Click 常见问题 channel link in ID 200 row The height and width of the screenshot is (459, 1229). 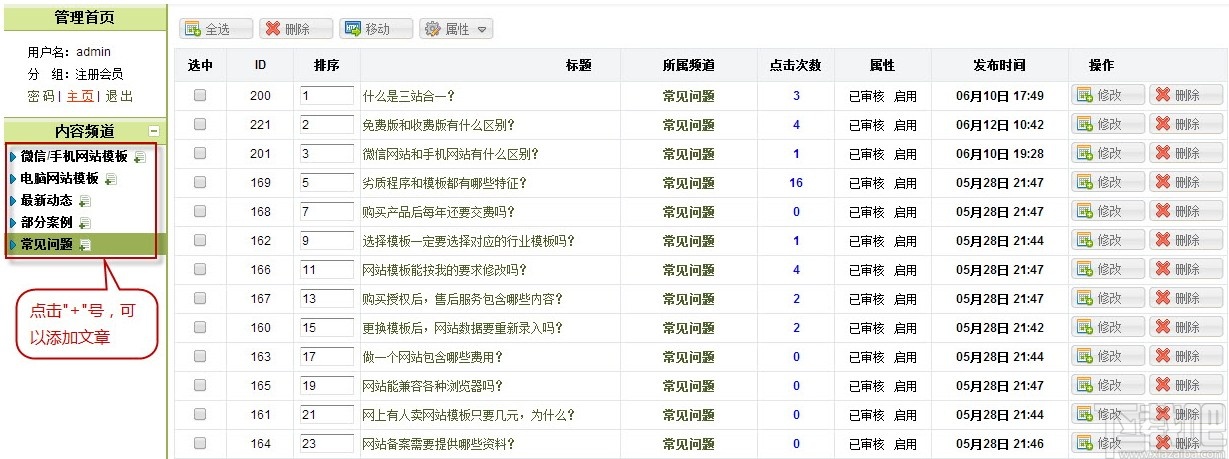coord(688,96)
